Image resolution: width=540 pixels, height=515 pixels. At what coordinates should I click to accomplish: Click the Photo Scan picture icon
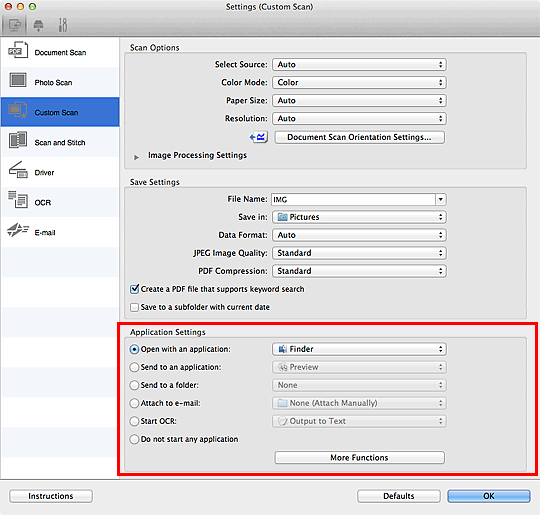[18, 80]
